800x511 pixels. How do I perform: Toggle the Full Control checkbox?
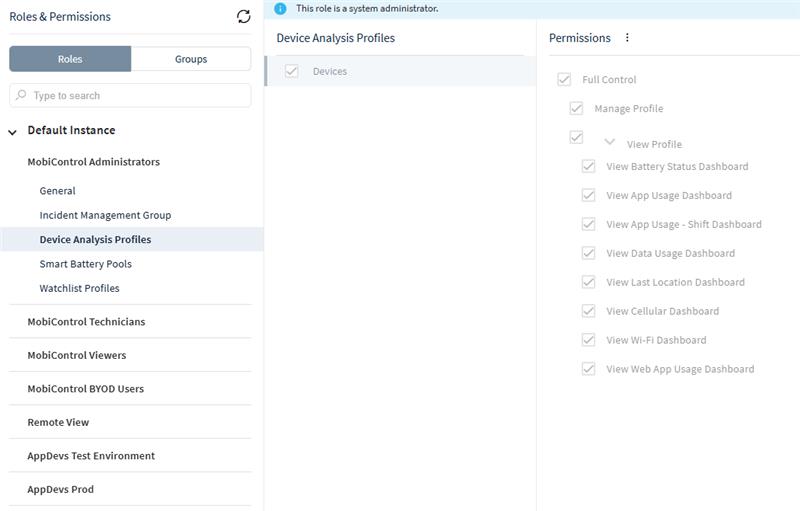564,80
